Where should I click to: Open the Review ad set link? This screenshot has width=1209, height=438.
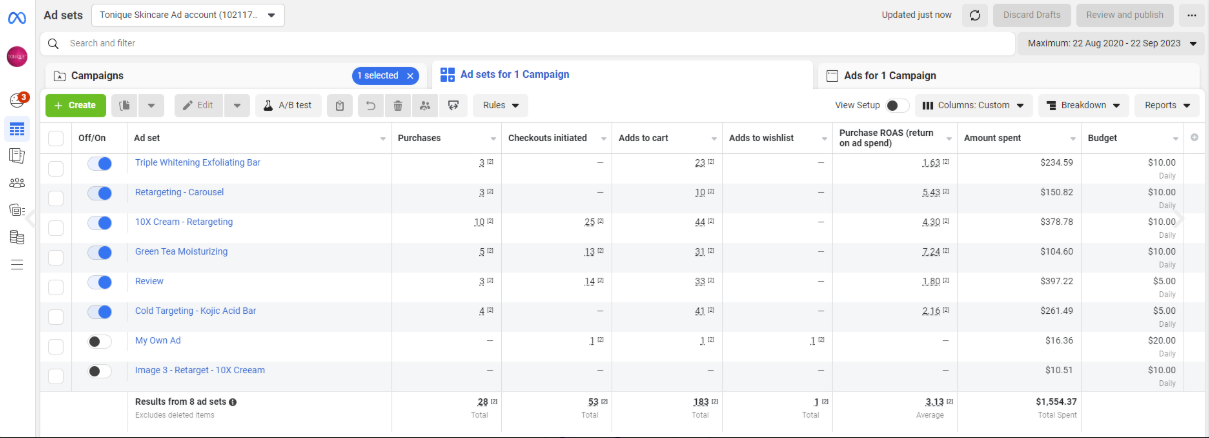pos(149,282)
